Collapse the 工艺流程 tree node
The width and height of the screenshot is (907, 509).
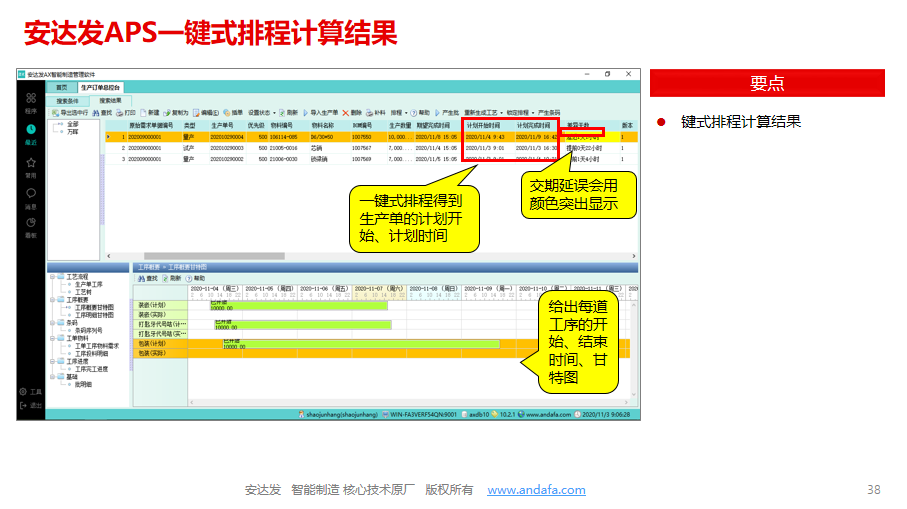(x=53, y=277)
